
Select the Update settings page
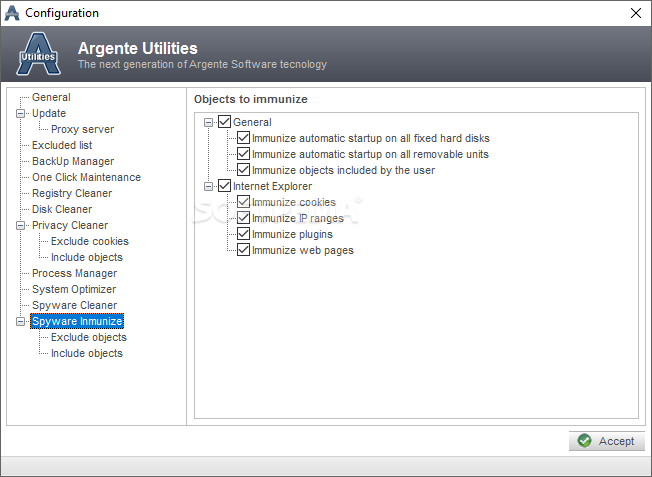tap(49, 113)
